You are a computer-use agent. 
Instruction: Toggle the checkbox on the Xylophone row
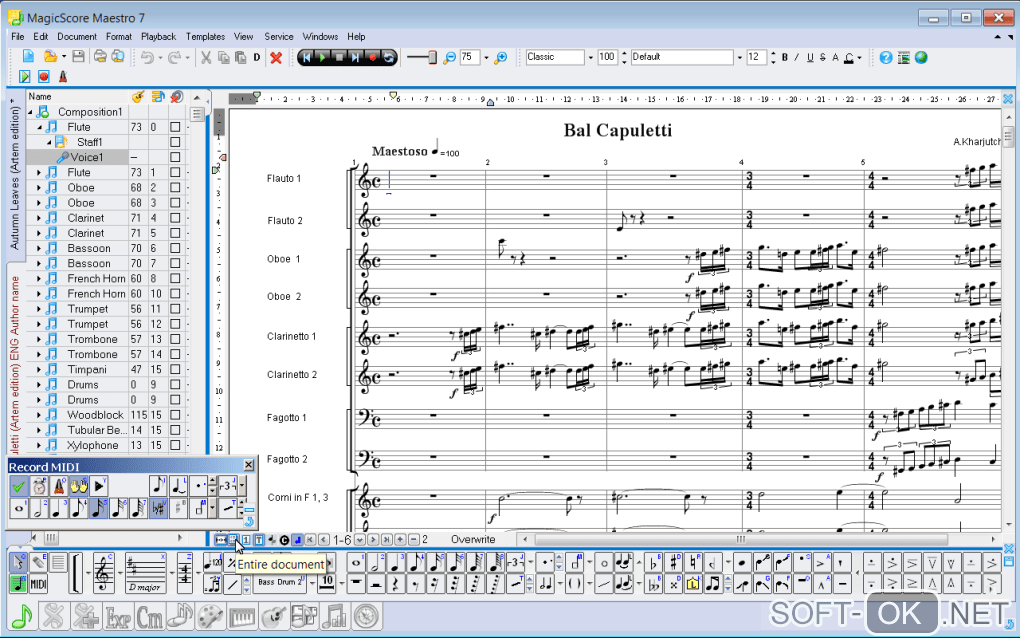tap(175, 445)
